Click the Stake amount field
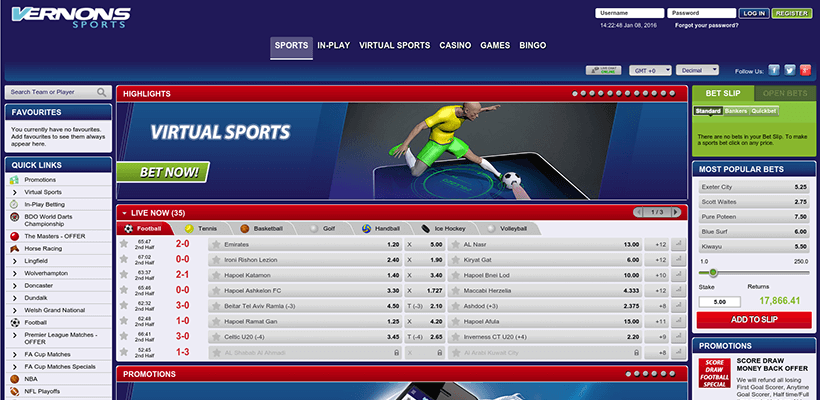The width and height of the screenshot is (820, 400). coord(720,302)
